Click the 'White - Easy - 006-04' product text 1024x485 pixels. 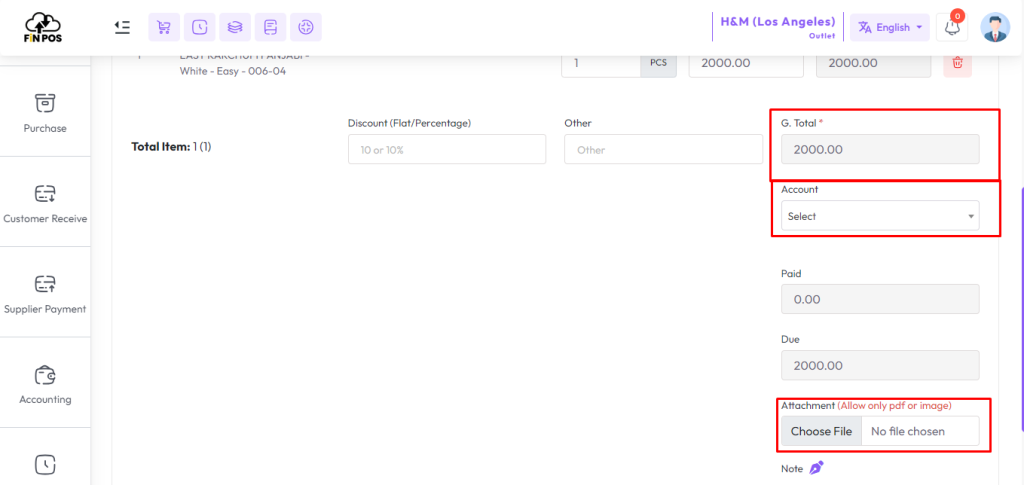232,72
